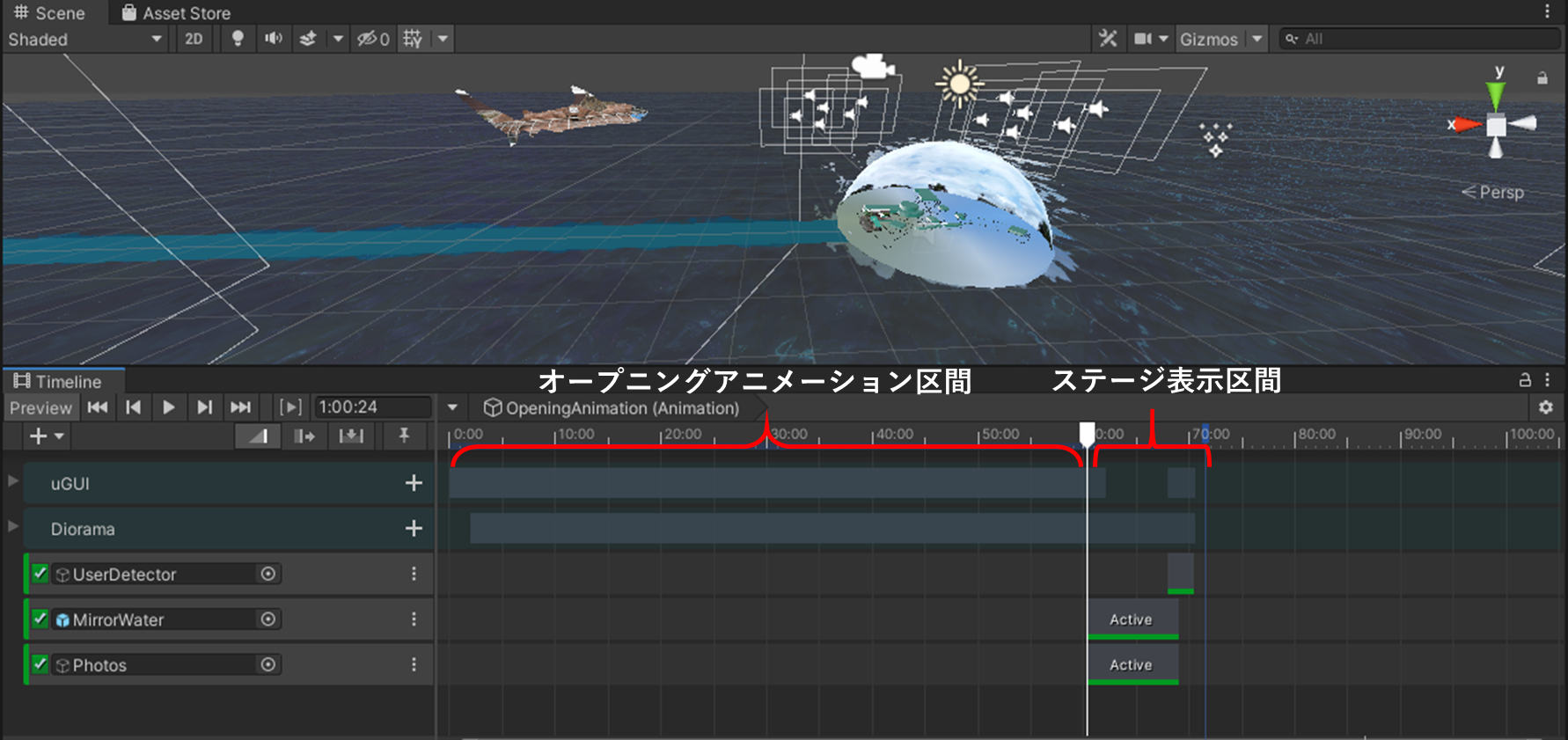Play the timeline
This screenshot has width=1568, height=740.
(168, 407)
